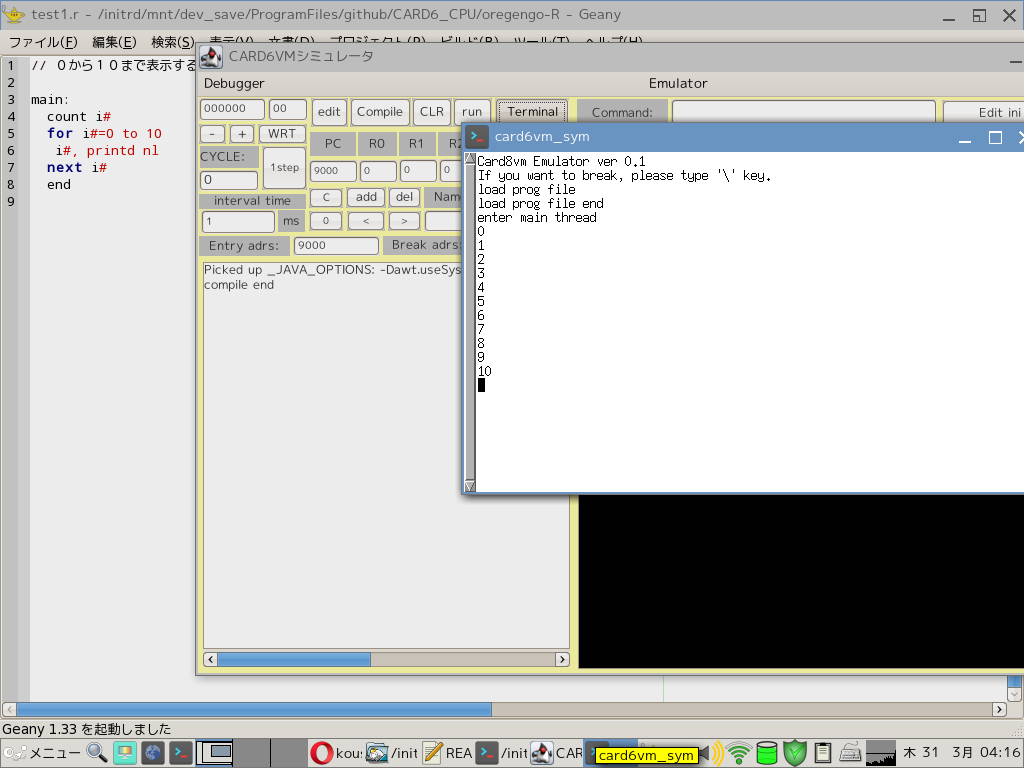Click the Terminal button in the simulator
The width and height of the screenshot is (1024, 768).
point(532,112)
